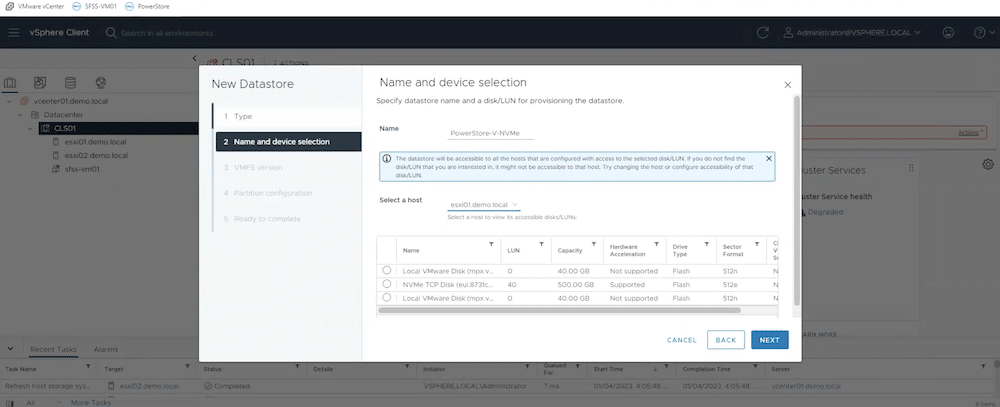Click the NEXT button
Screen dimensions: 1000x407
click(x=769, y=340)
